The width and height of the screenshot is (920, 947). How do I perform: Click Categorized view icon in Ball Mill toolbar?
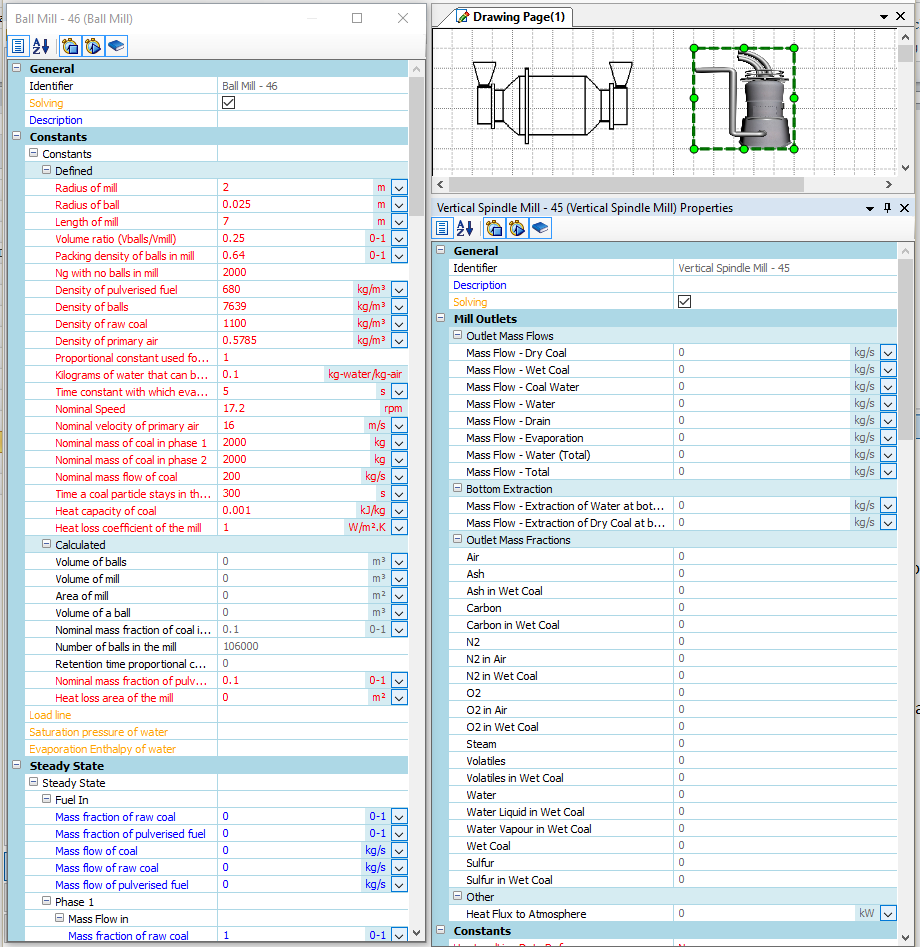tap(18, 46)
